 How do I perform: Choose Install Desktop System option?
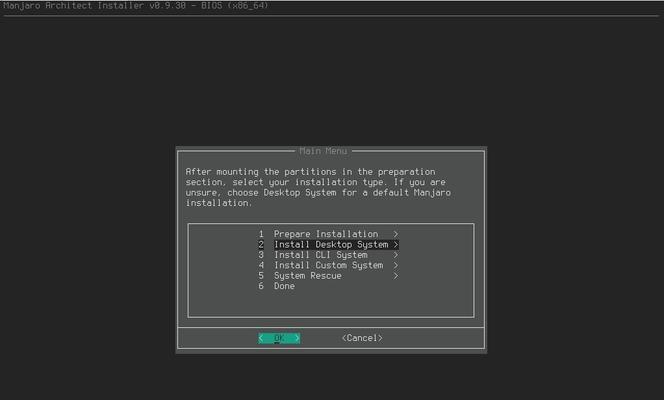[x=331, y=245]
